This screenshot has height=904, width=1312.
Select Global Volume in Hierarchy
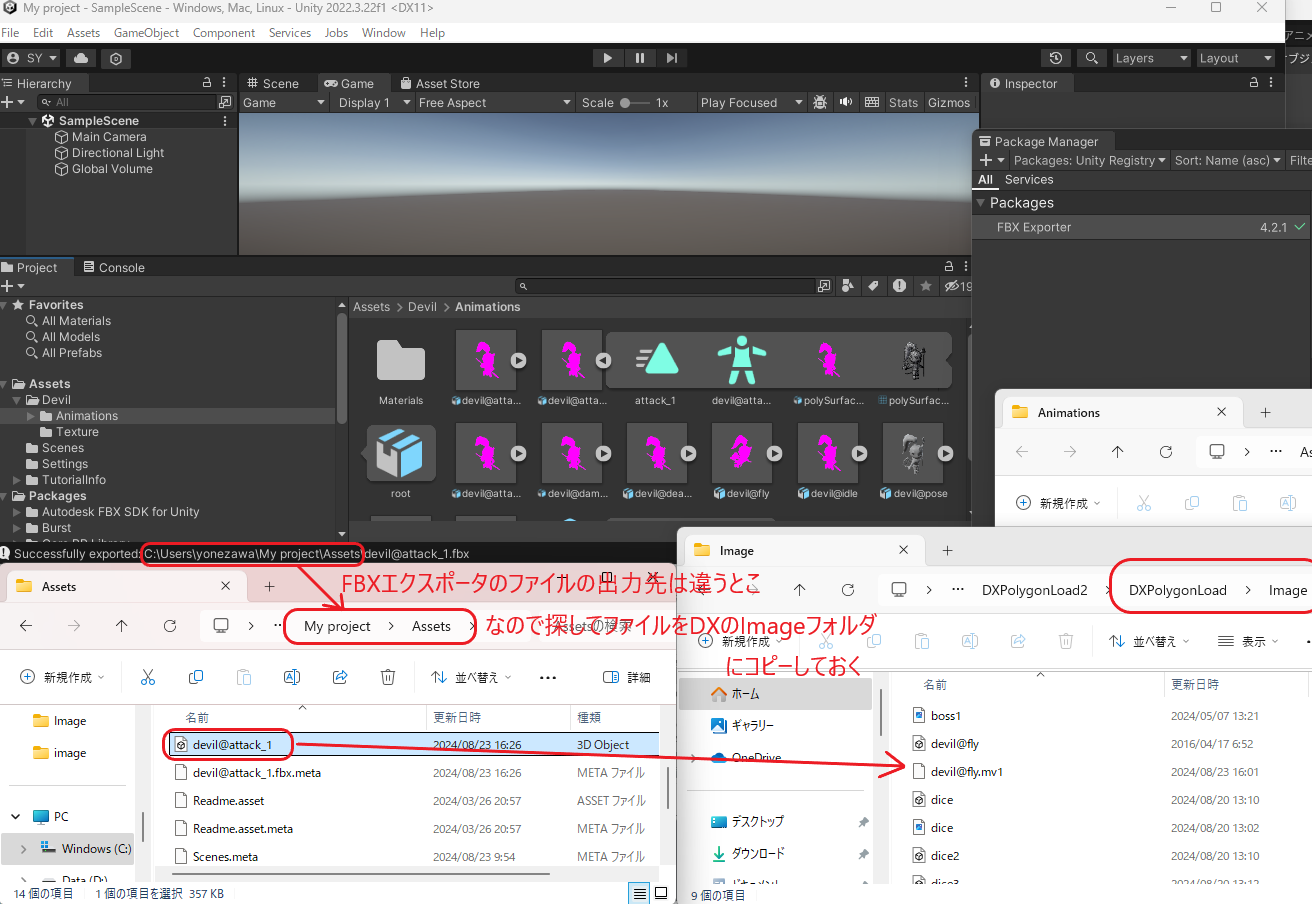pos(112,169)
